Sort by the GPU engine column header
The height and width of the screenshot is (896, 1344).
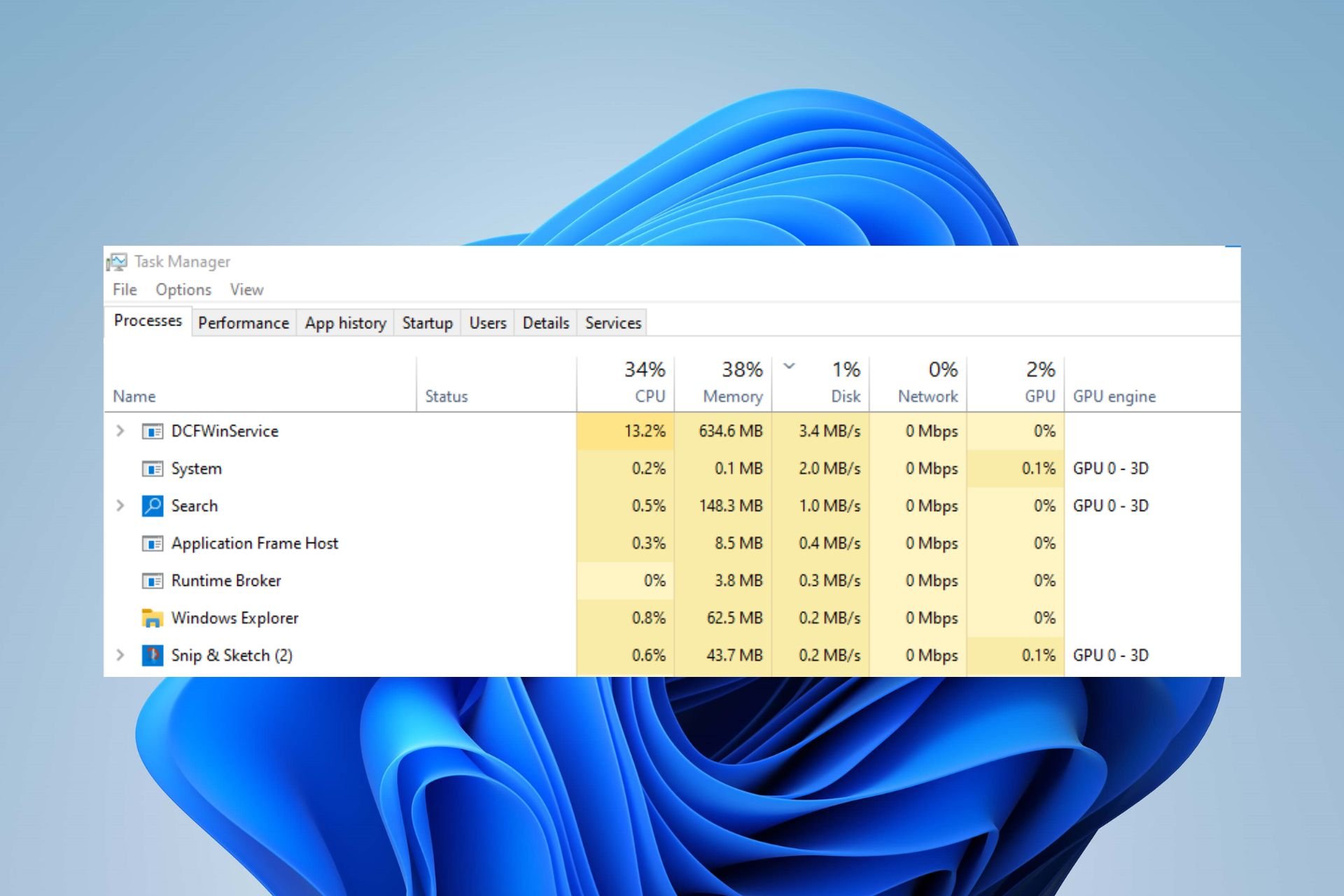point(1152,384)
